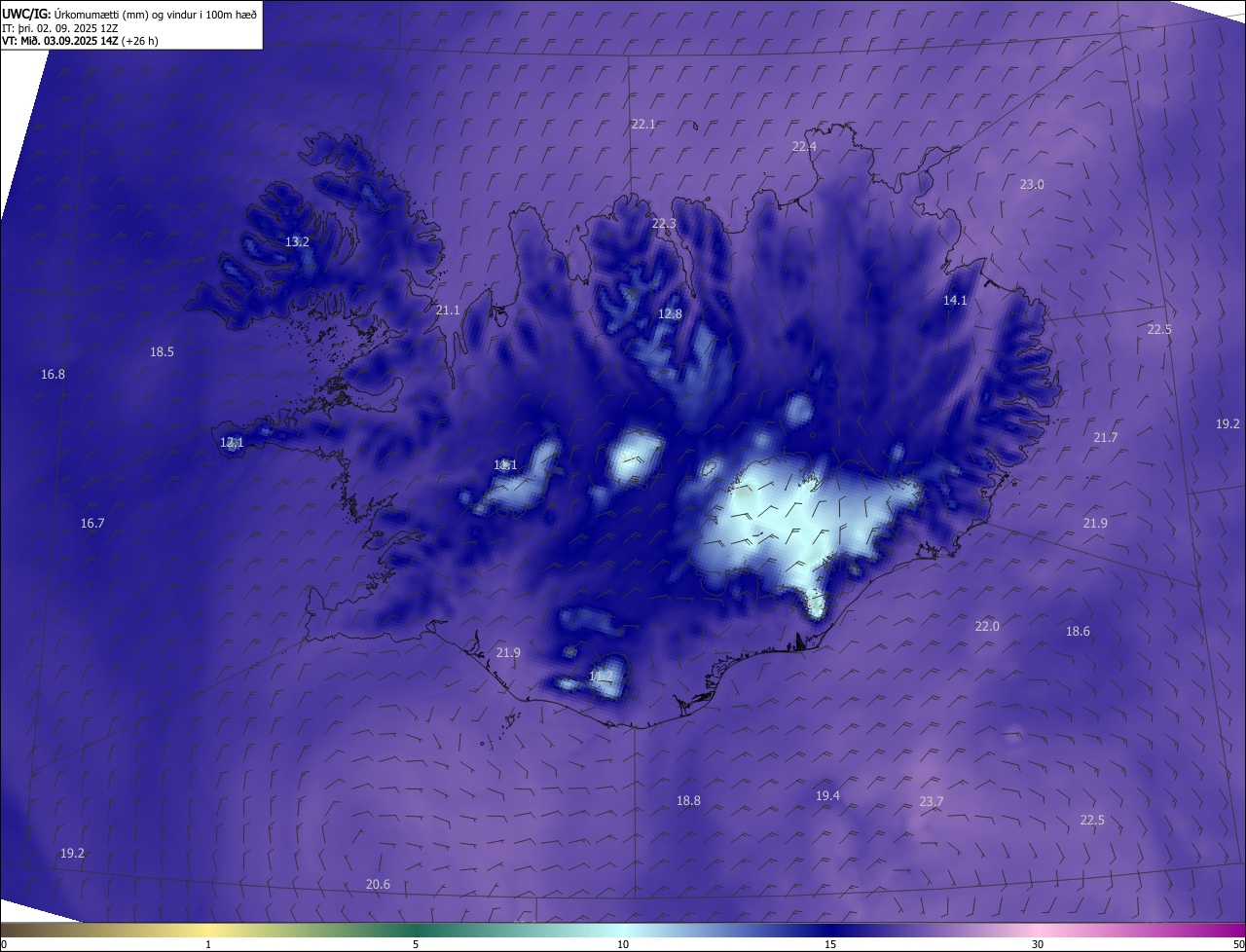
Task: Click the color scale tick label 50
Action: point(1238,945)
